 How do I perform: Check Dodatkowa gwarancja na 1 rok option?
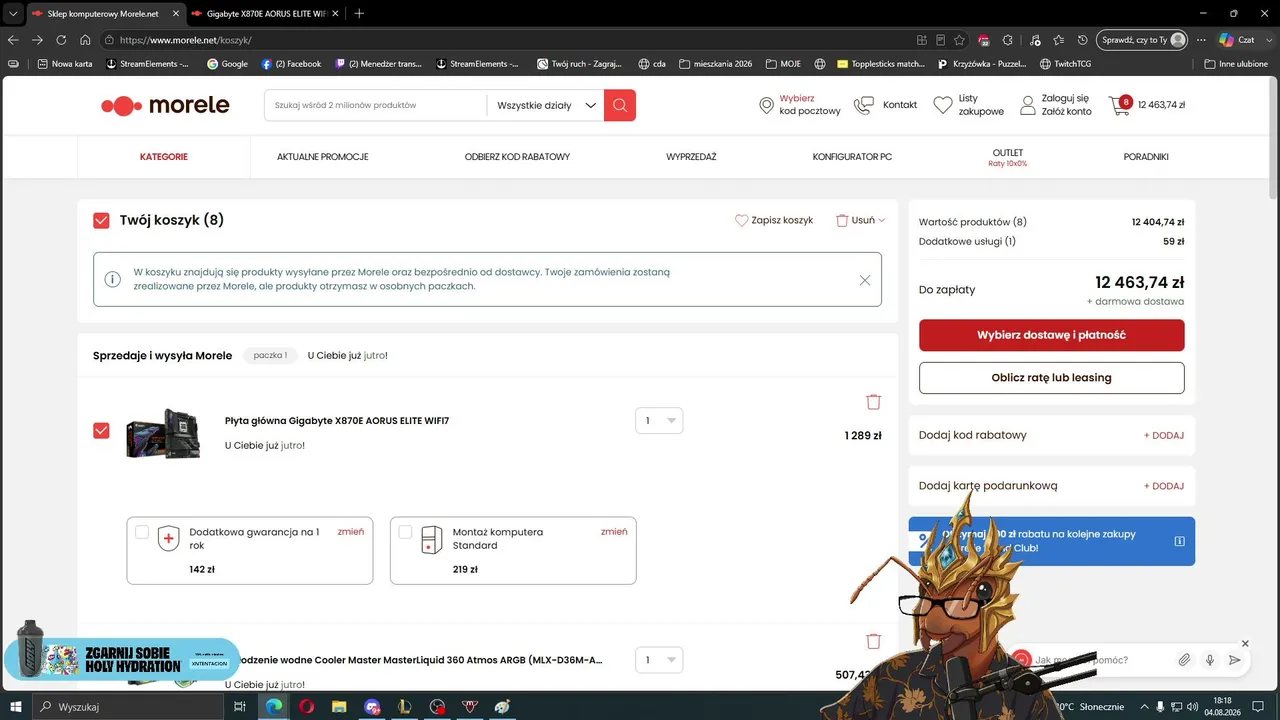pyautogui.click(x=142, y=532)
